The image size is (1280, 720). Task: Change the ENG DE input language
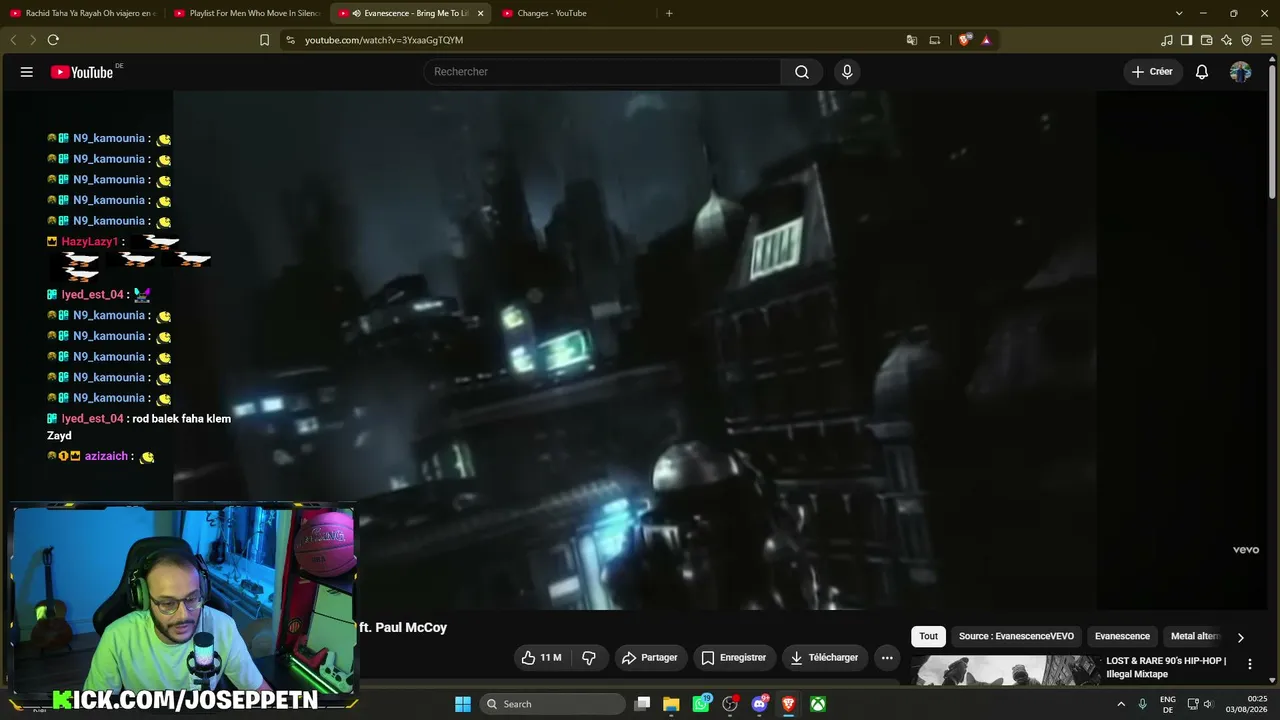[x=1168, y=704]
